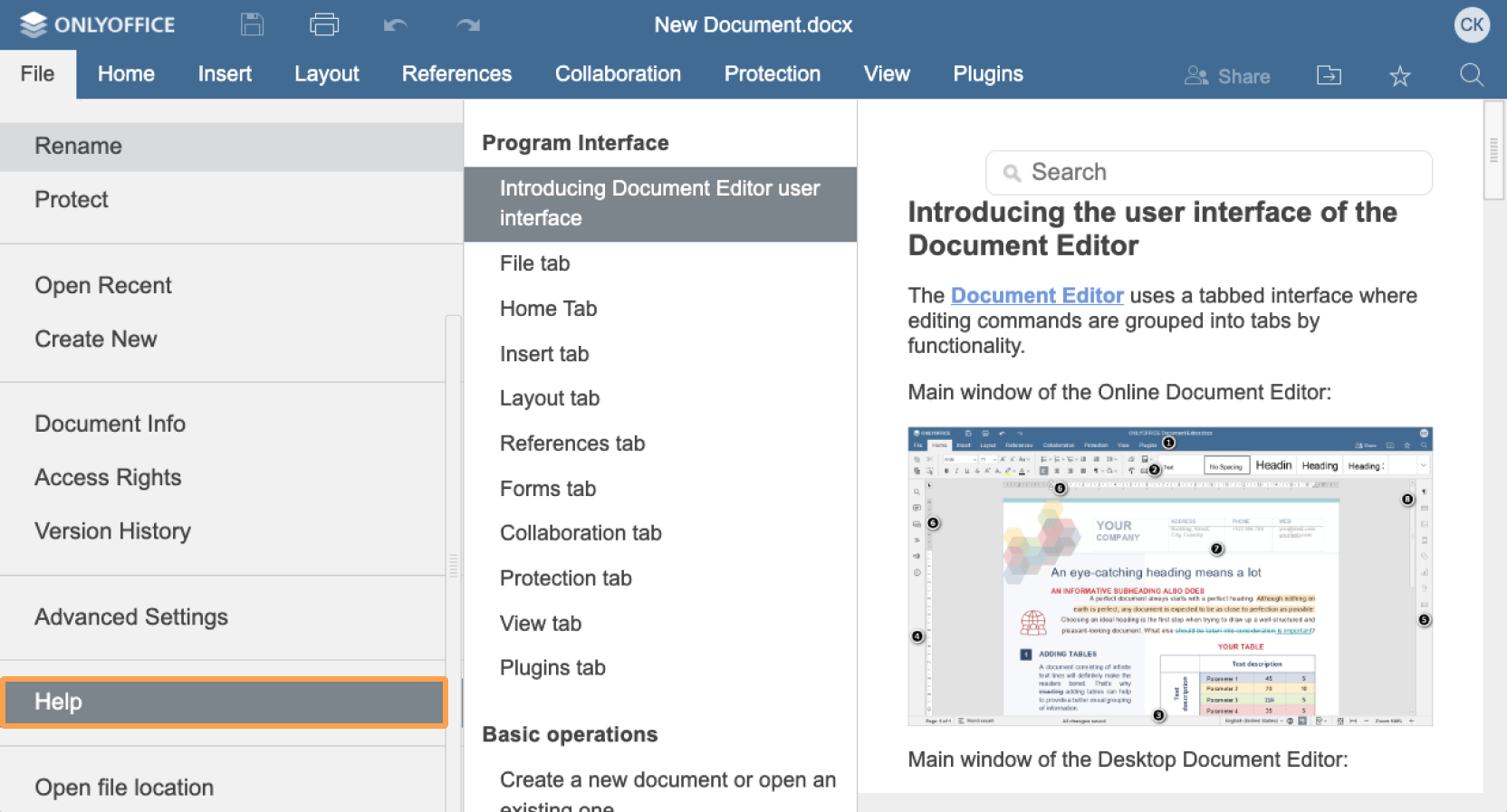Mark document as favorite with star icon
Viewport: 1507px width, 812px height.
(1399, 76)
